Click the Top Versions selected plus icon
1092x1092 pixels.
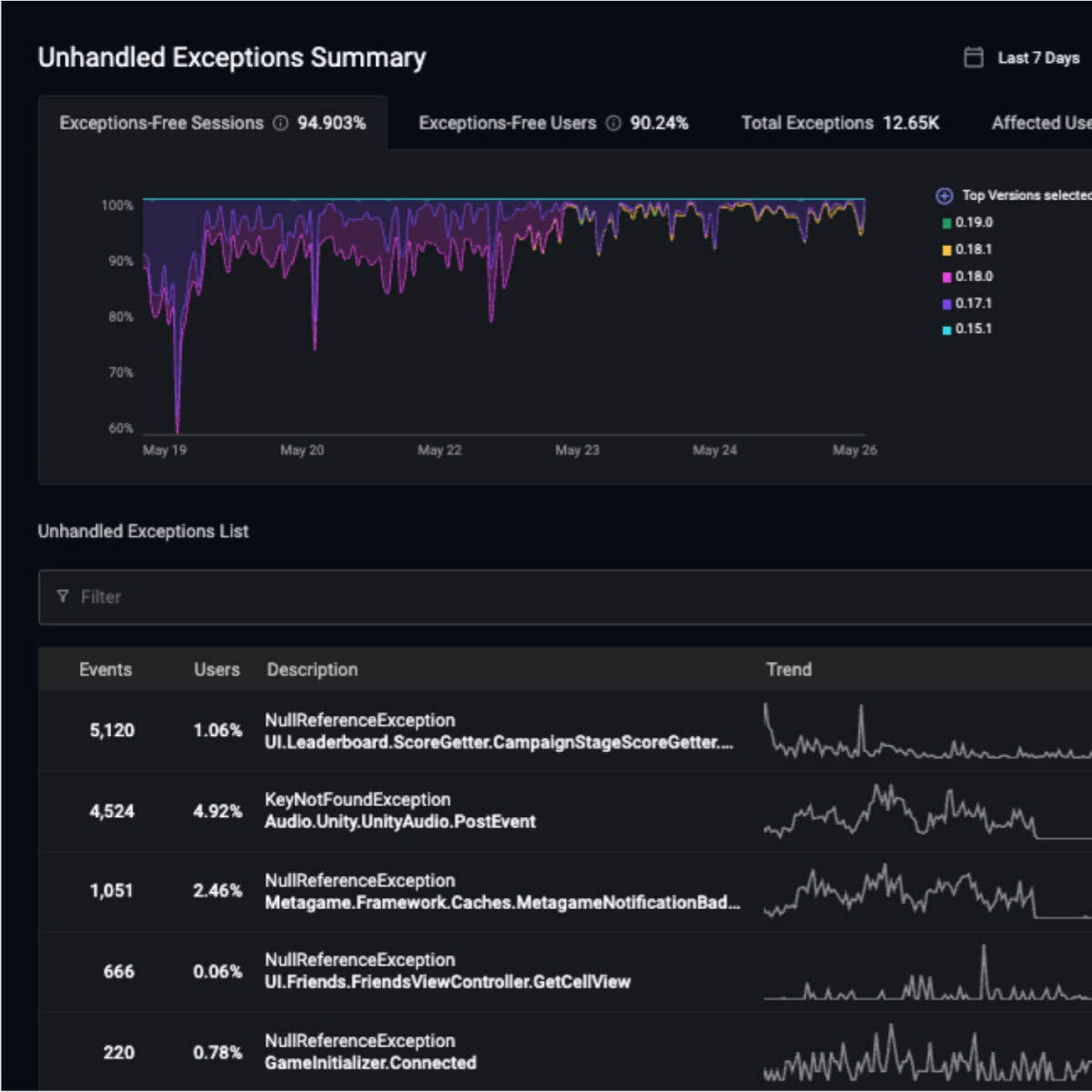pyautogui.click(x=944, y=195)
